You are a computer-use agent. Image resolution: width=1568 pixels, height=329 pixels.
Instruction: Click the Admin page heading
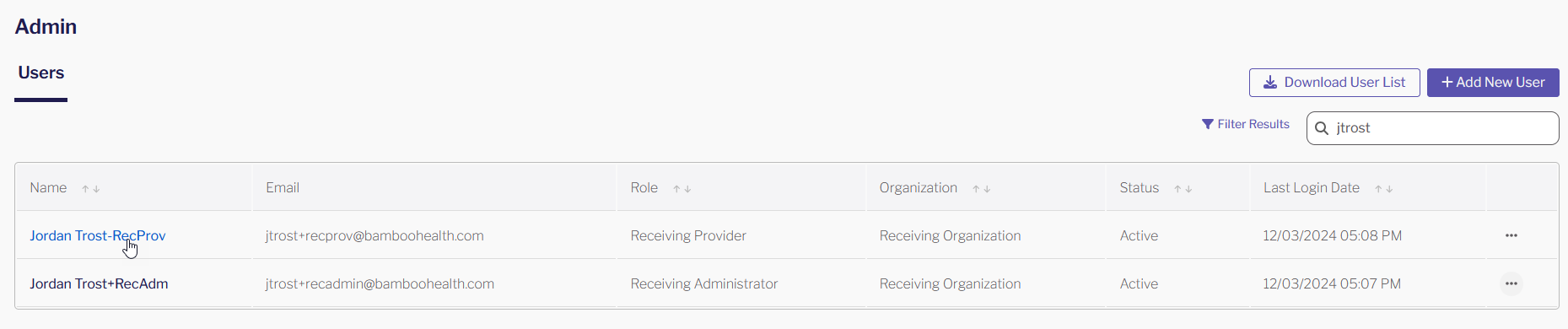46,27
